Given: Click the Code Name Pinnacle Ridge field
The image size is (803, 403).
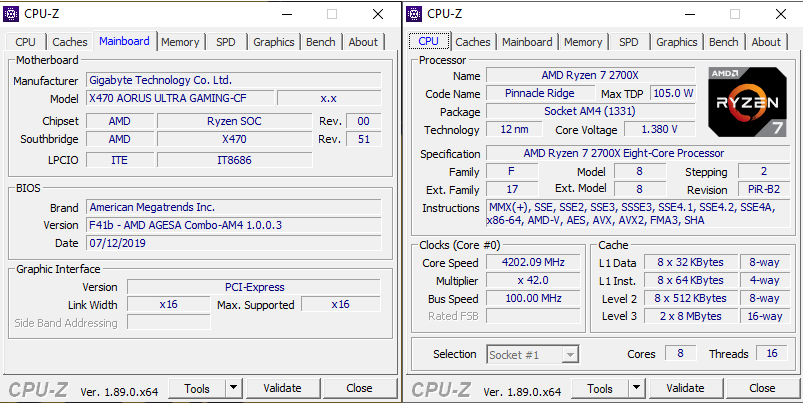Looking at the screenshot, I should click(x=540, y=93).
